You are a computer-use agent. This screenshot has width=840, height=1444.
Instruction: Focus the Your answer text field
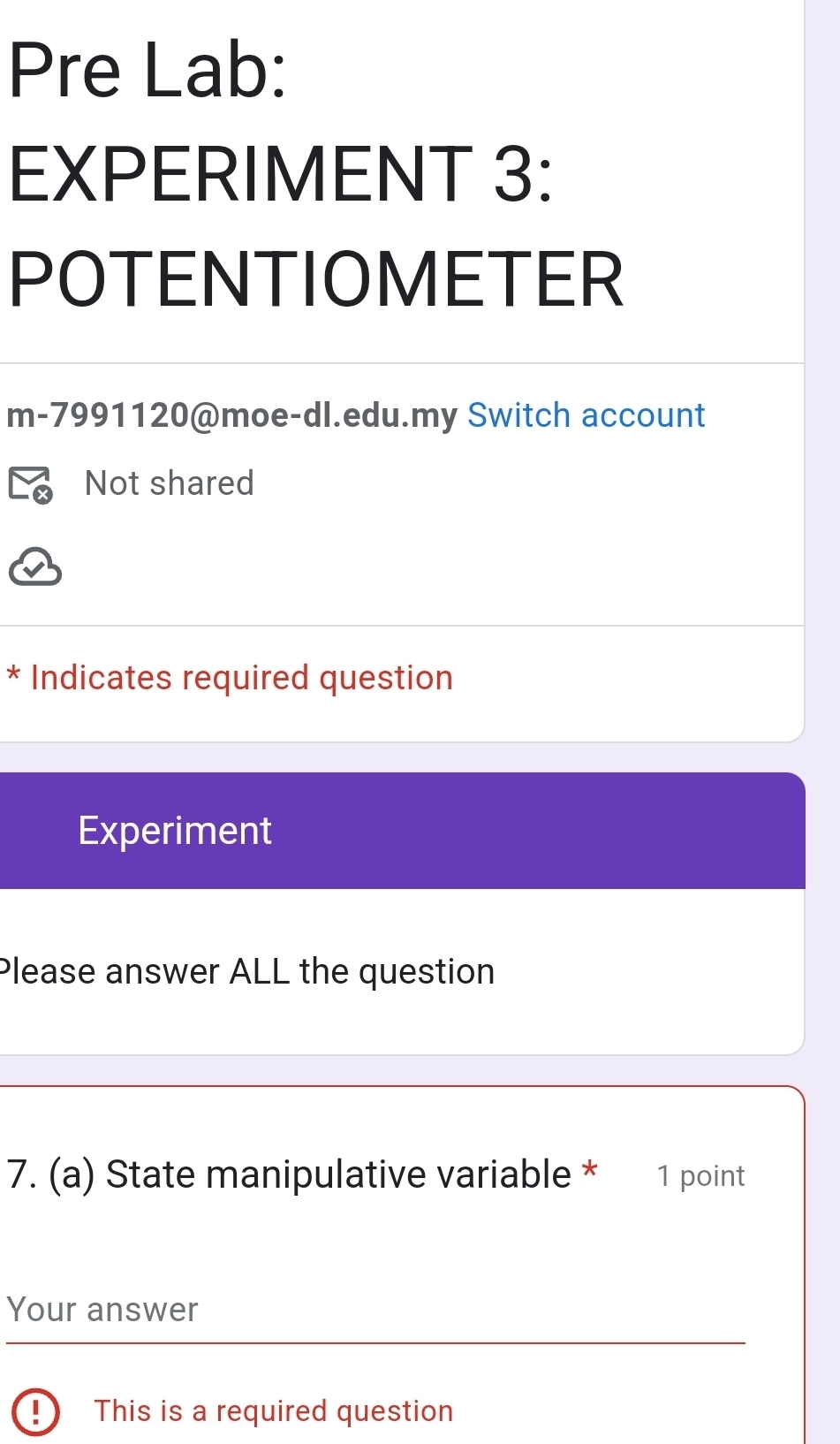pos(375,1310)
